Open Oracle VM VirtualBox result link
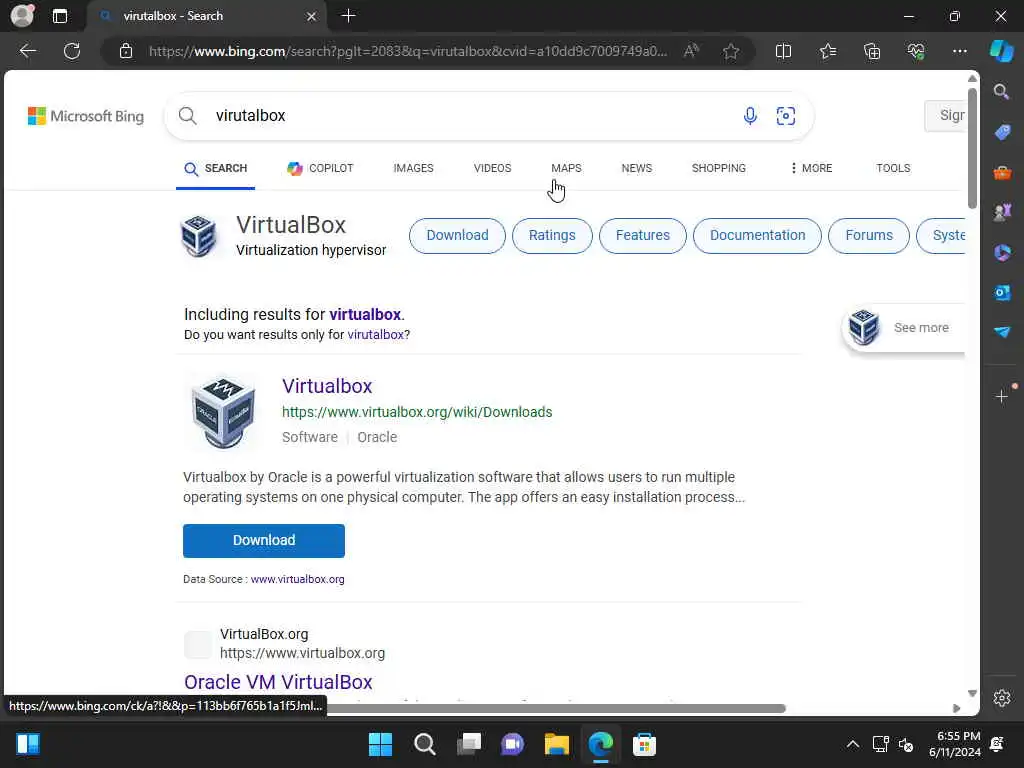 278,682
